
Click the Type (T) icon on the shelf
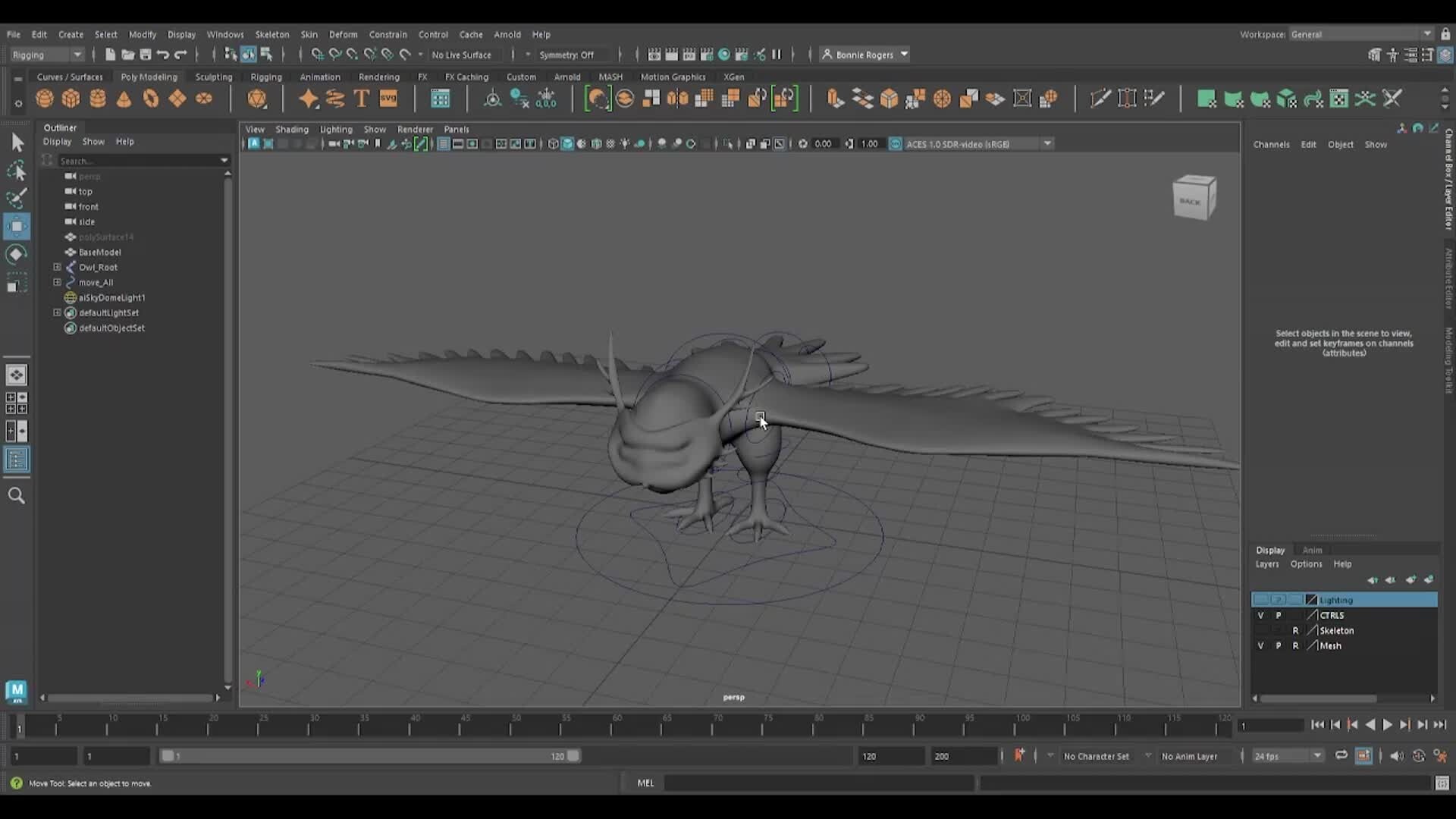[x=362, y=99]
